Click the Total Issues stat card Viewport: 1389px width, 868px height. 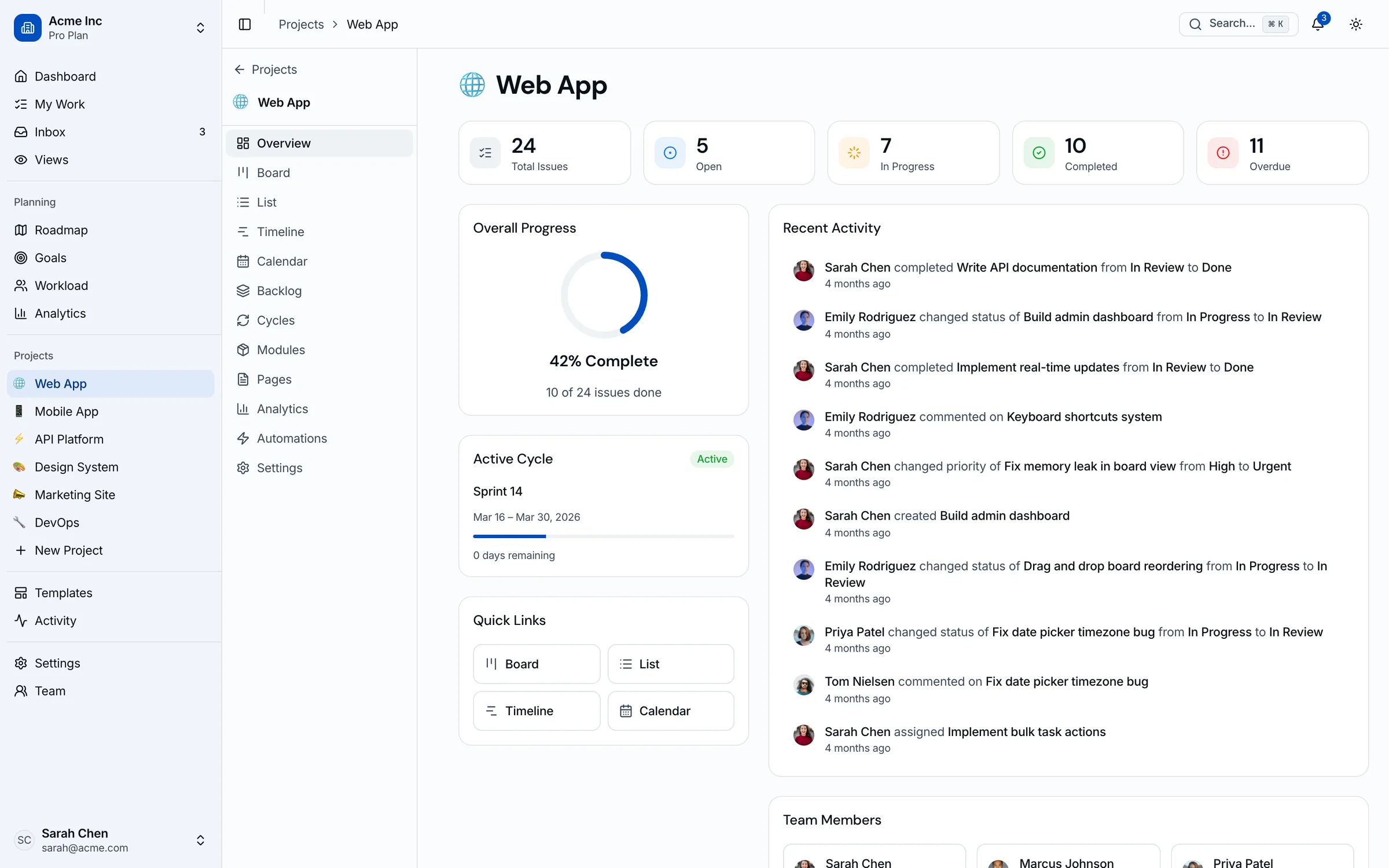545,153
